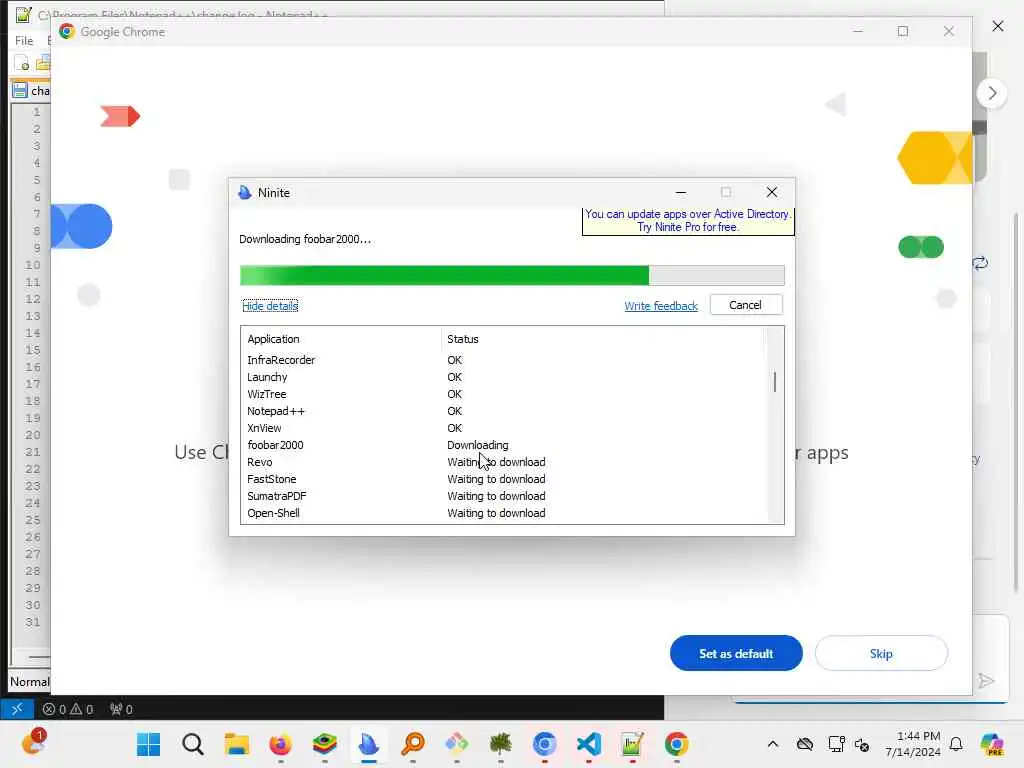1024x768 pixels.
Task: Minimize the Google Chrome window
Action: click(858, 31)
